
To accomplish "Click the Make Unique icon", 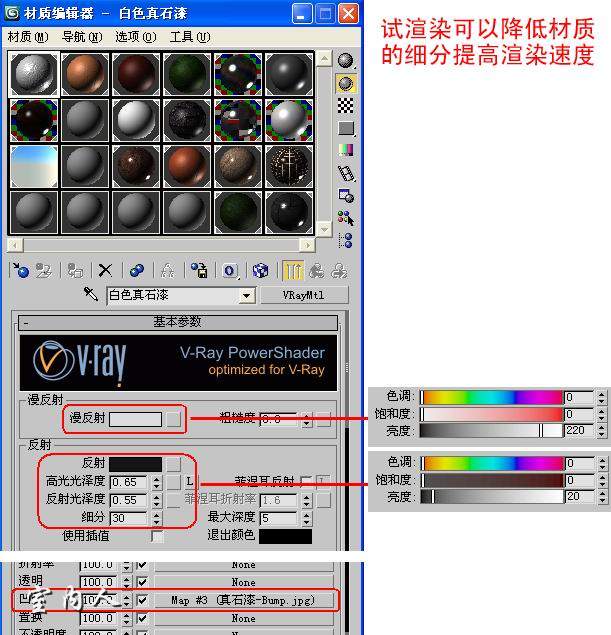I will point(168,270).
